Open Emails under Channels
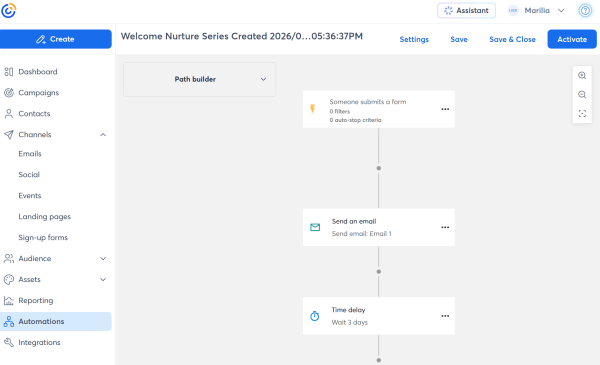This screenshot has width=600, height=365. tap(30, 154)
